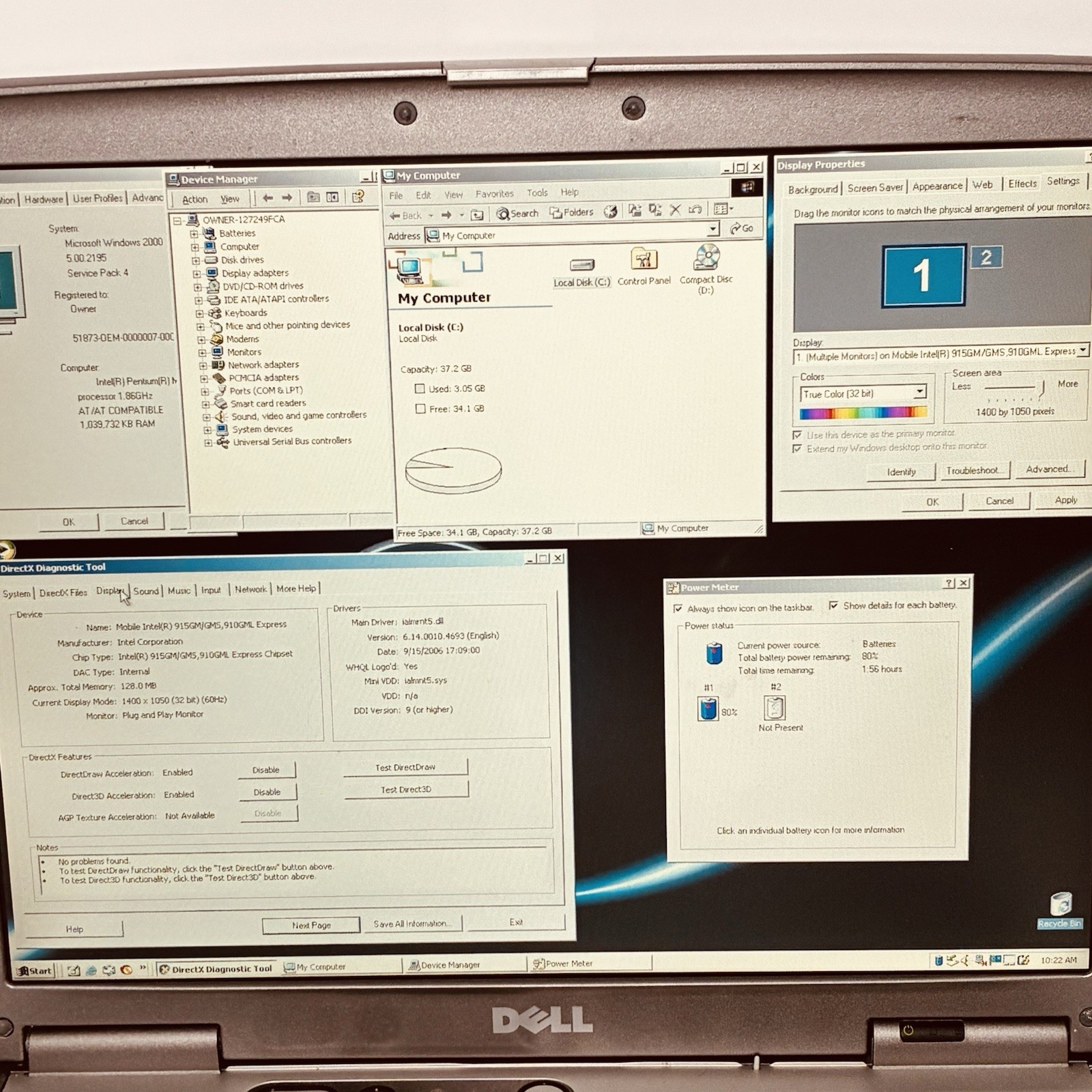Expand the Modems node in Device Manager
The image size is (1092, 1092).
(201, 339)
